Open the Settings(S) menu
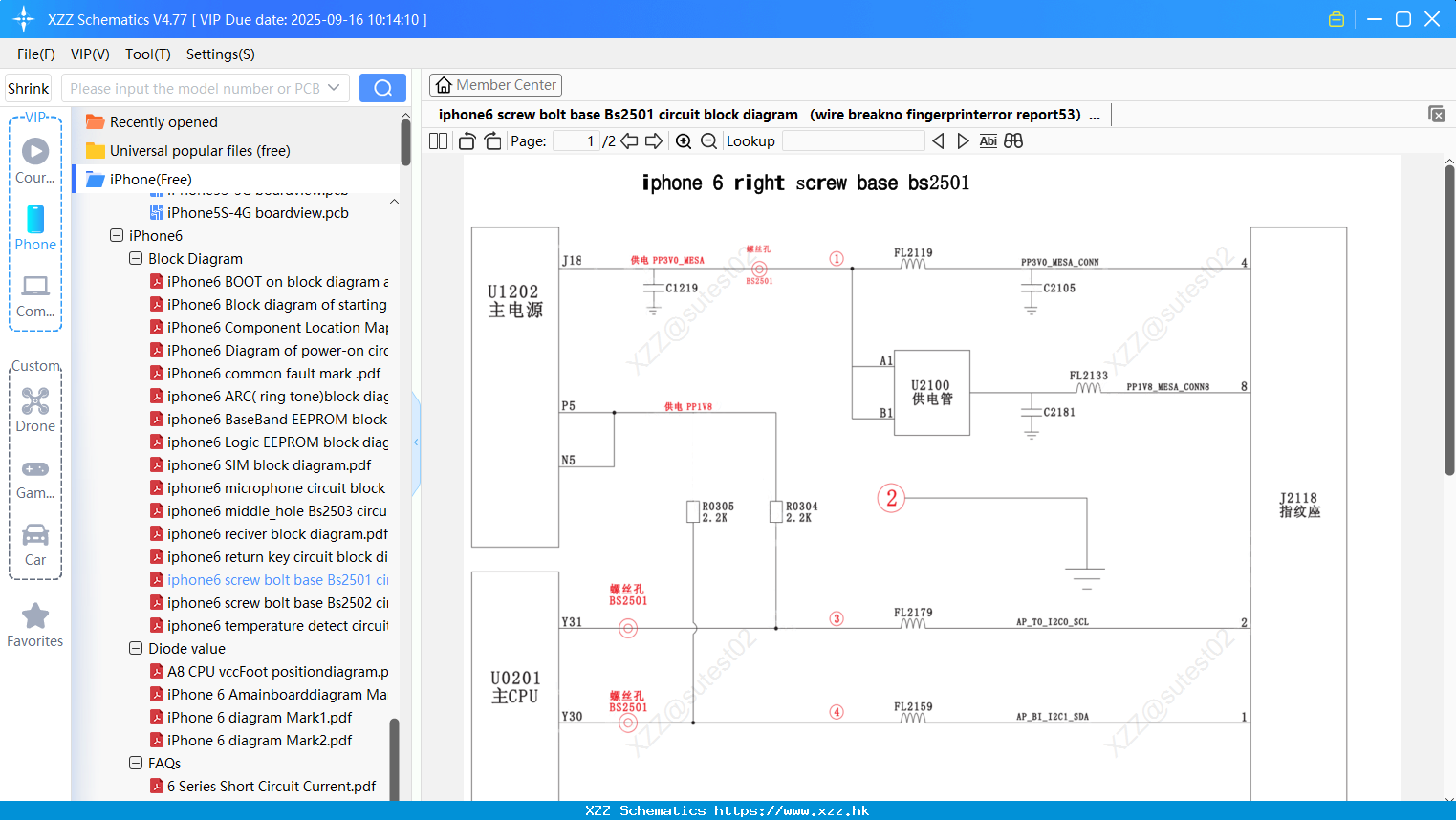This screenshot has width=1456, height=820. pyautogui.click(x=221, y=54)
